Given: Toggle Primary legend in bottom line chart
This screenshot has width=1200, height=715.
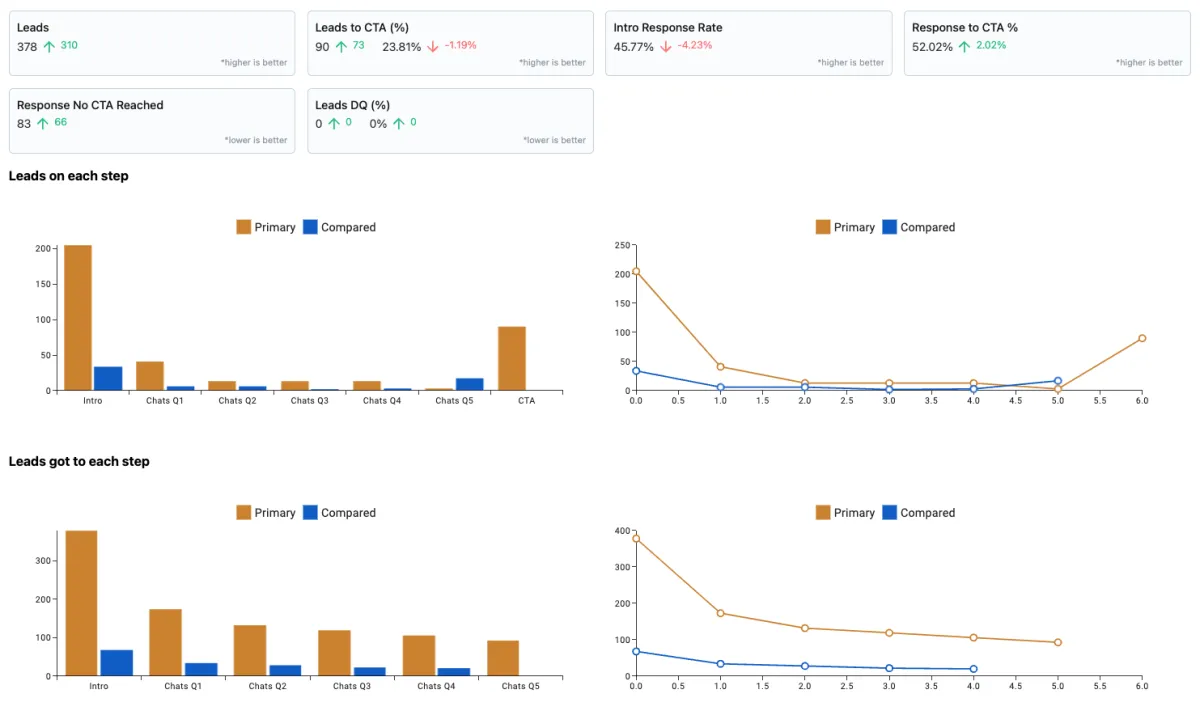Looking at the screenshot, I should click(x=846, y=512).
